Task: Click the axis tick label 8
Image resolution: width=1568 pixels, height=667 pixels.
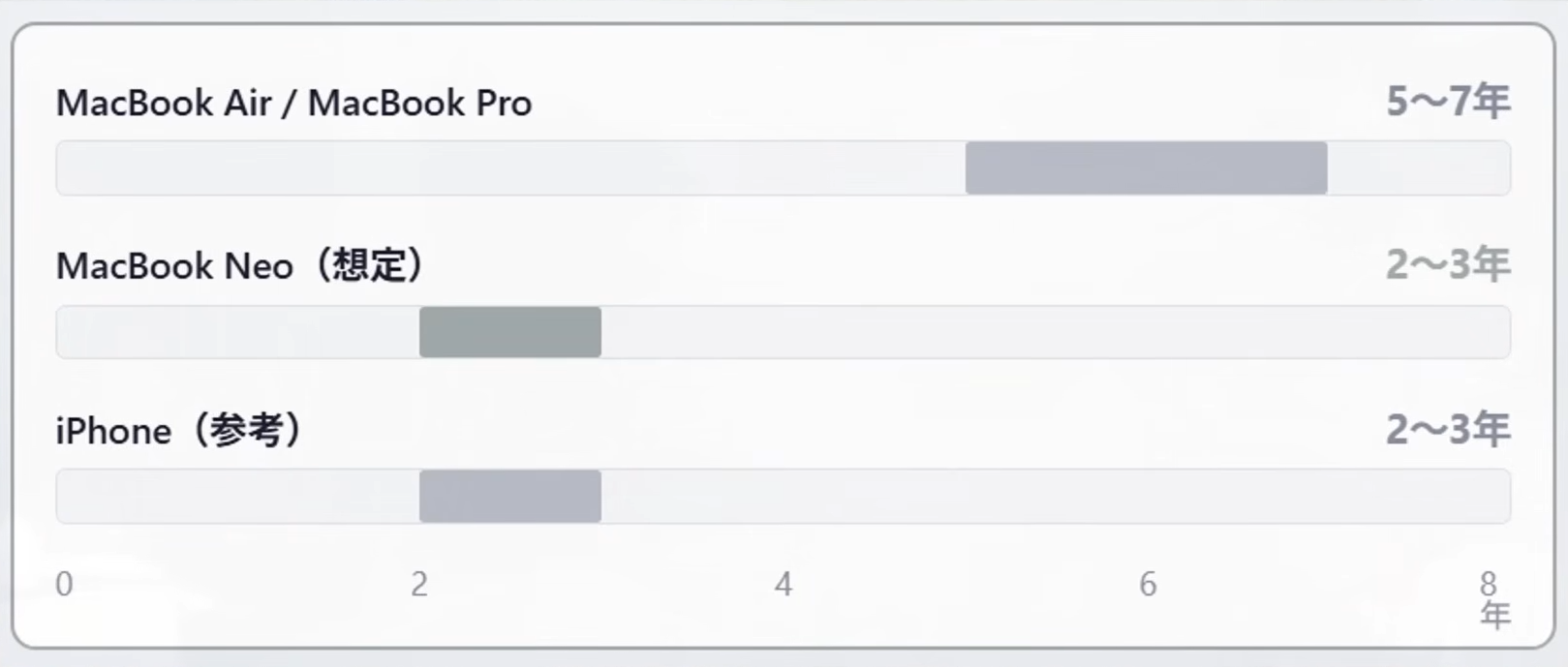Action: click(x=1489, y=583)
